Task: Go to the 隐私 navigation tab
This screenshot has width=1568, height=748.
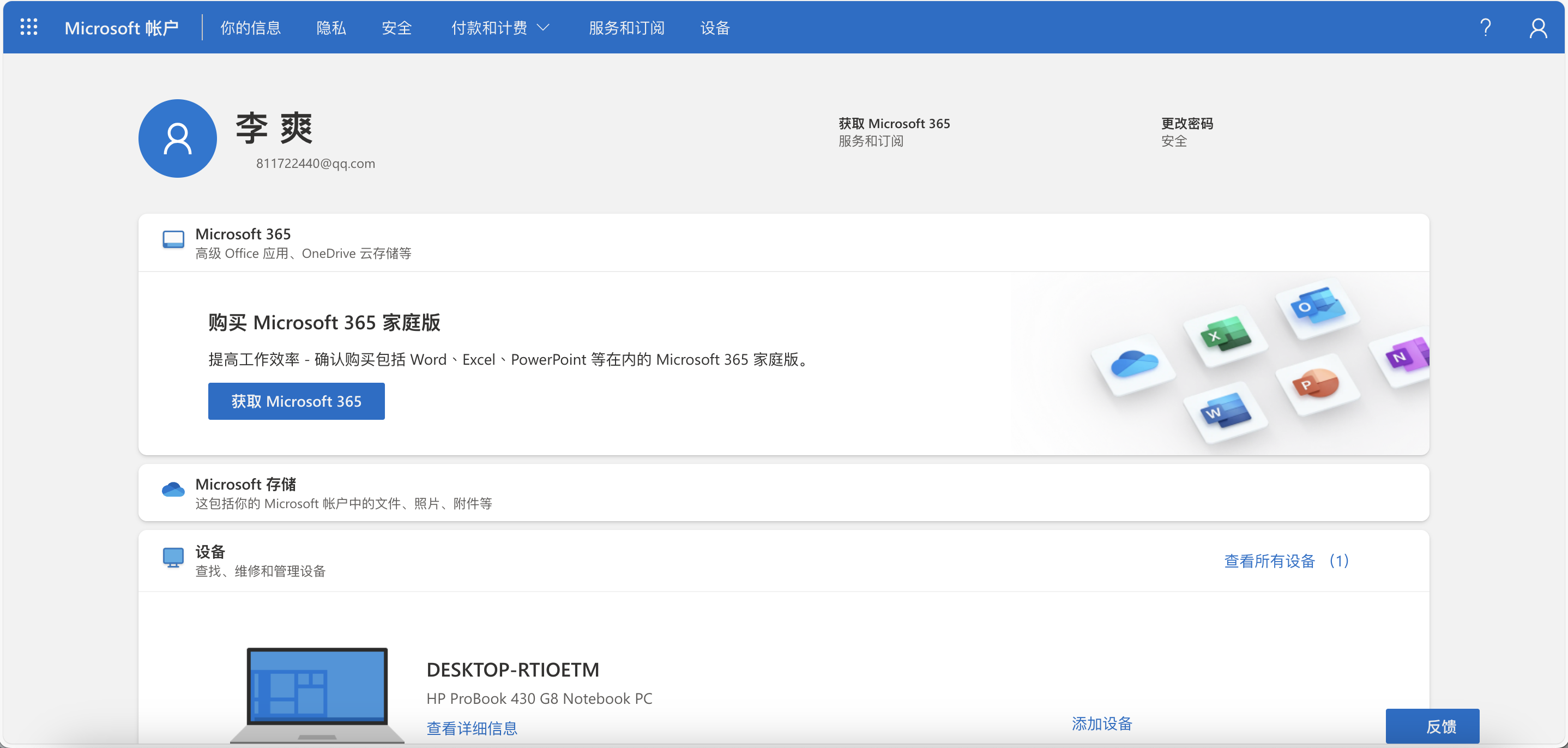Action: coord(331,28)
